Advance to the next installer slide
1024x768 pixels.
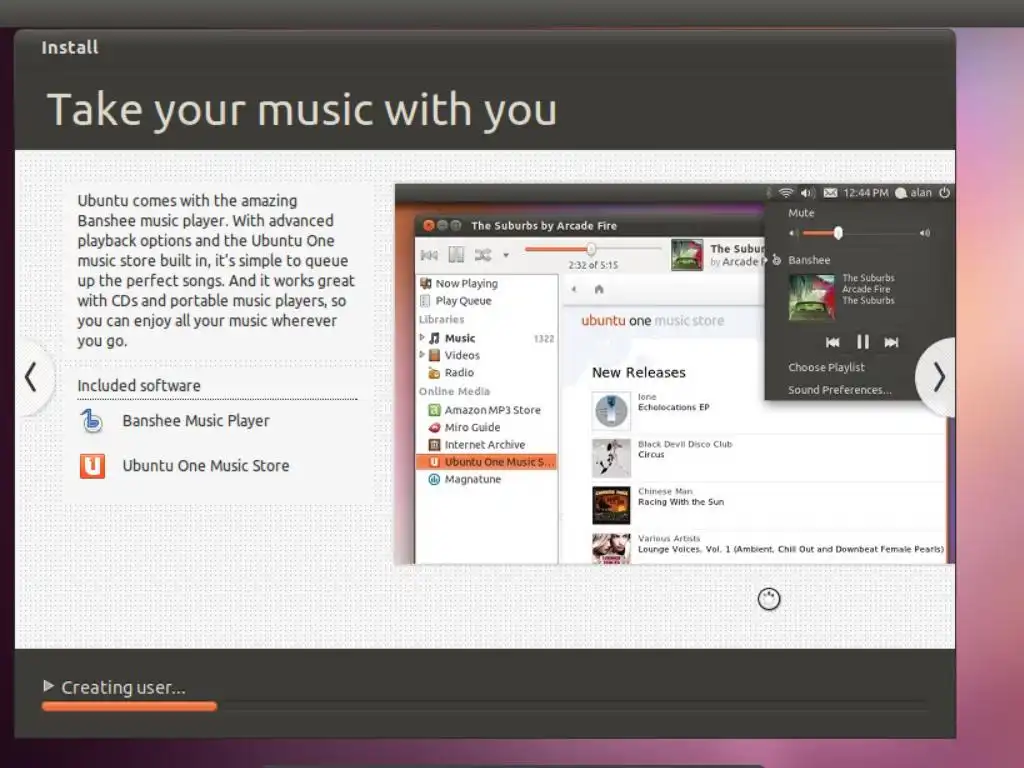[938, 377]
